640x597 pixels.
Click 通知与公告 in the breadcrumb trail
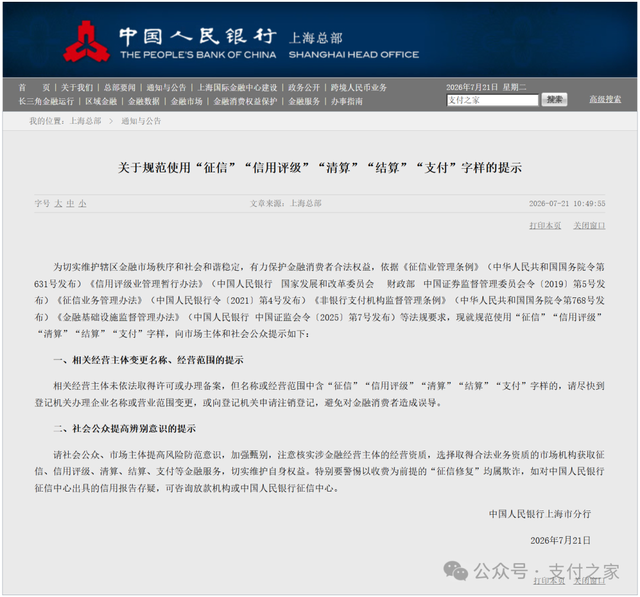(x=141, y=121)
